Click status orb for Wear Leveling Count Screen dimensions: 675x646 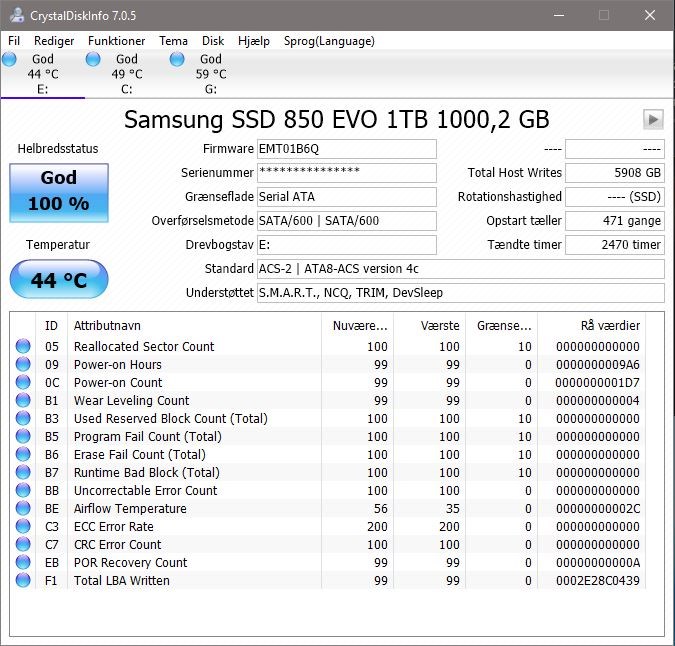tap(23, 400)
